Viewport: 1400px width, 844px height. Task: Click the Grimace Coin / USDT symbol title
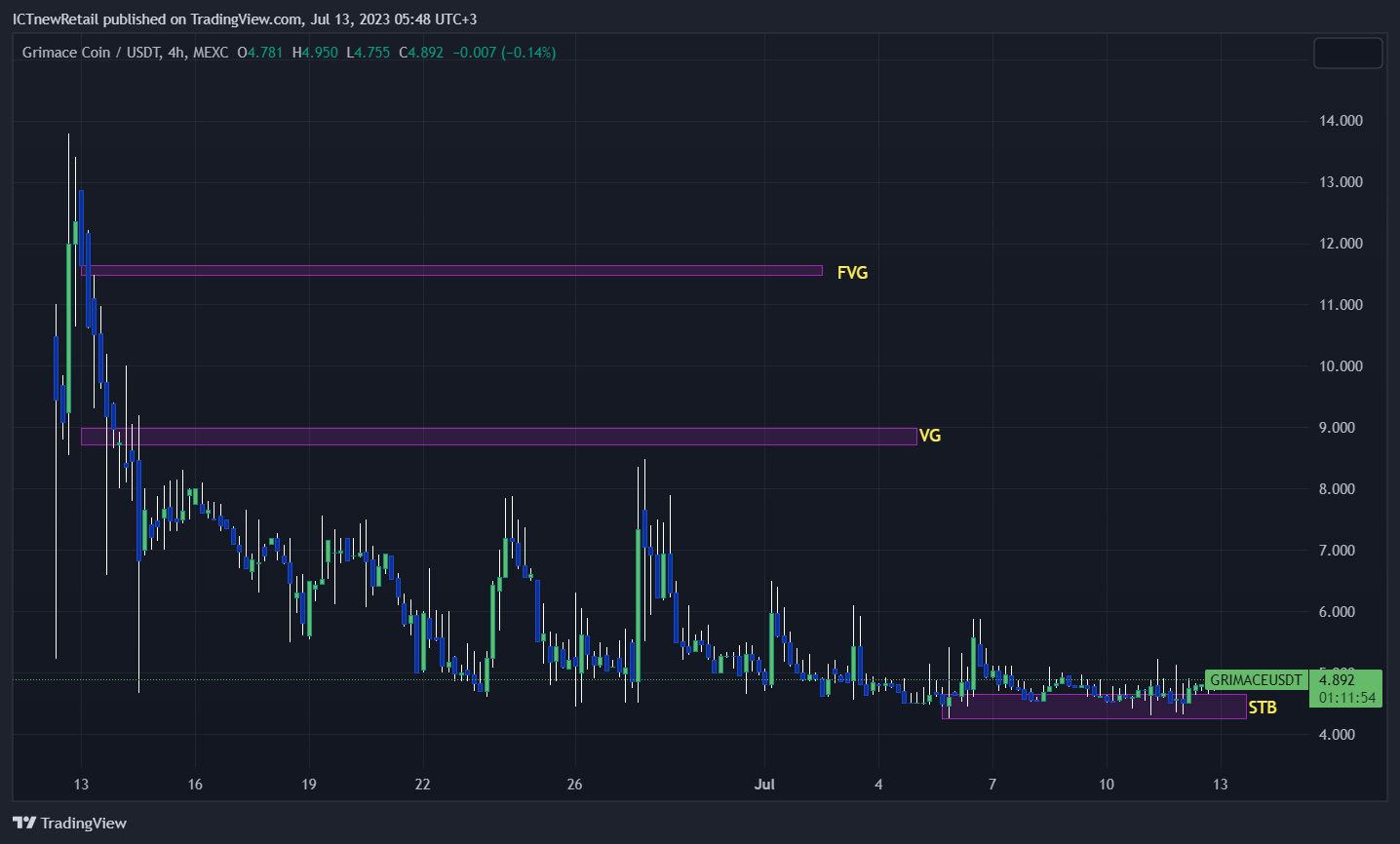[92, 53]
